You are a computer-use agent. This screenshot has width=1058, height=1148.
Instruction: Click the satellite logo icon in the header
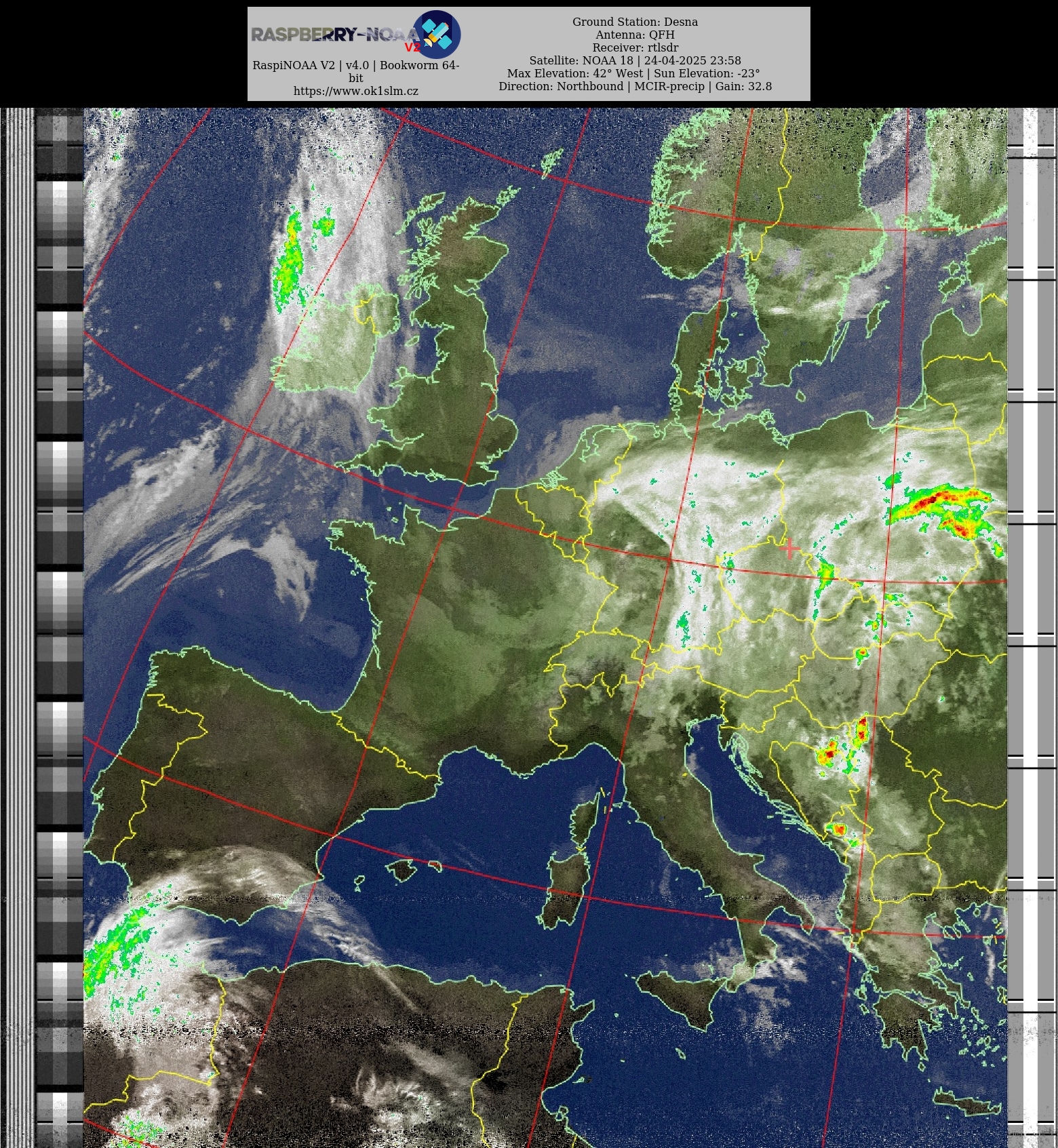pos(437,34)
